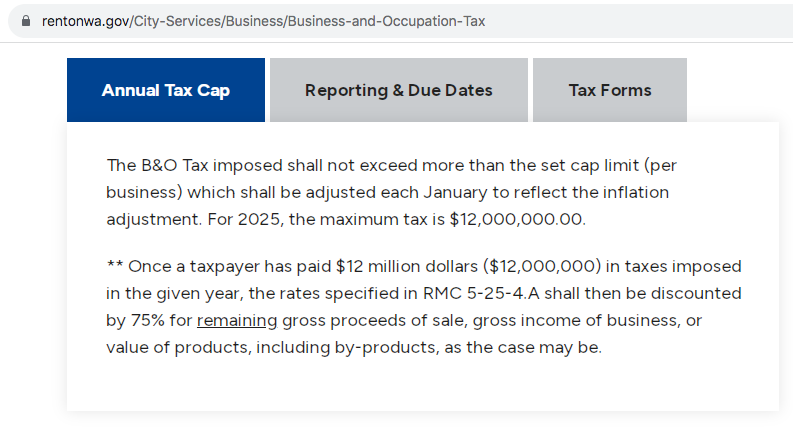Screen dimensions: 793x430
Task: Click the double asterisk footnote marker
Action: 114,267
